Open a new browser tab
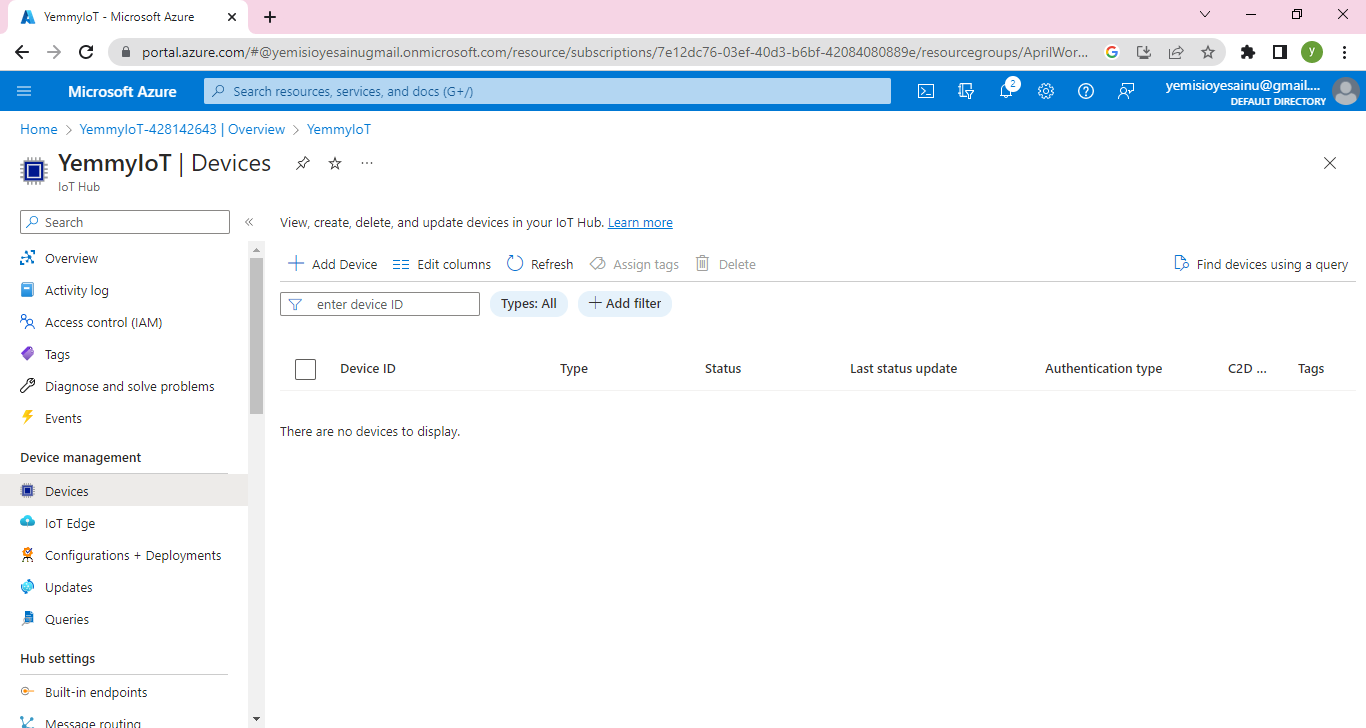This screenshot has width=1366, height=728. (x=270, y=16)
